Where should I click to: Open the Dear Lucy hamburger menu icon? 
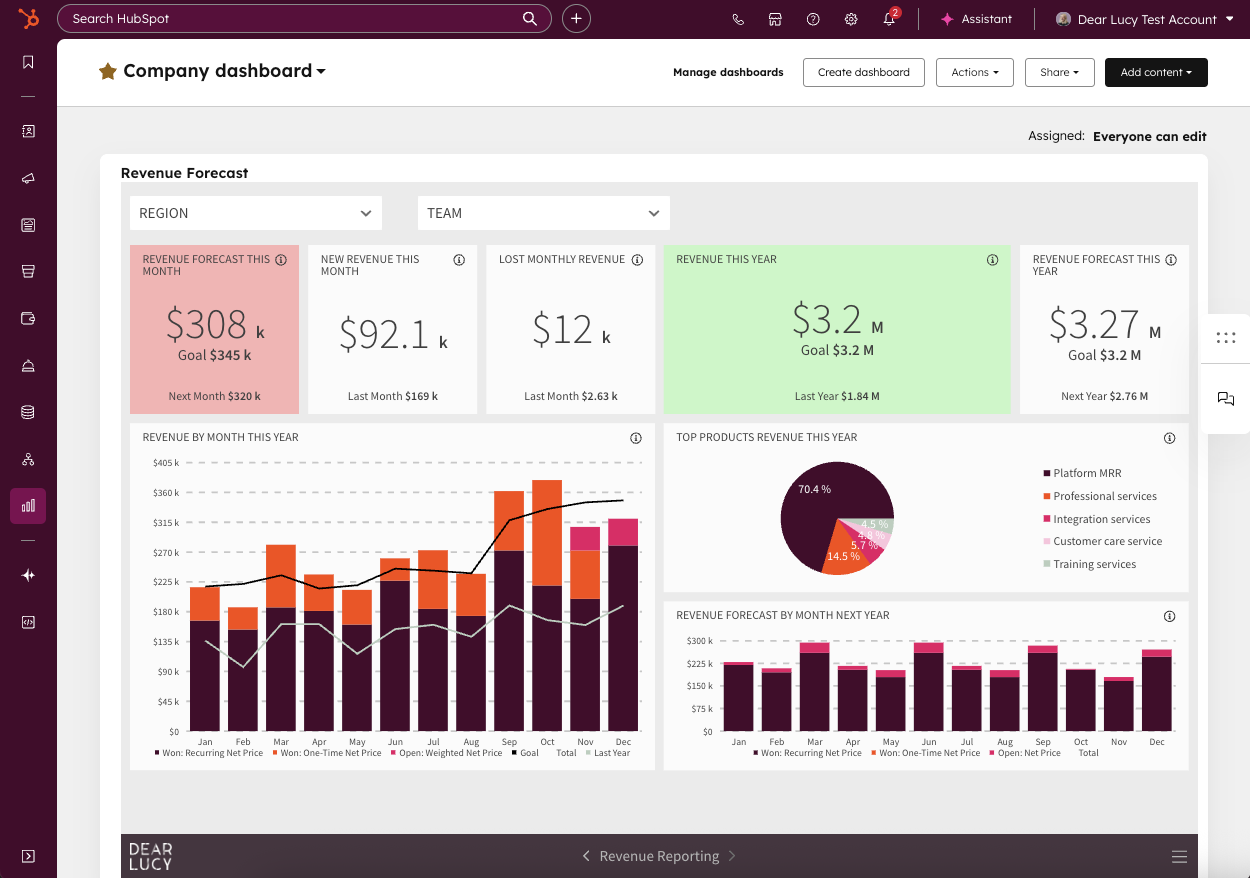(x=1179, y=857)
